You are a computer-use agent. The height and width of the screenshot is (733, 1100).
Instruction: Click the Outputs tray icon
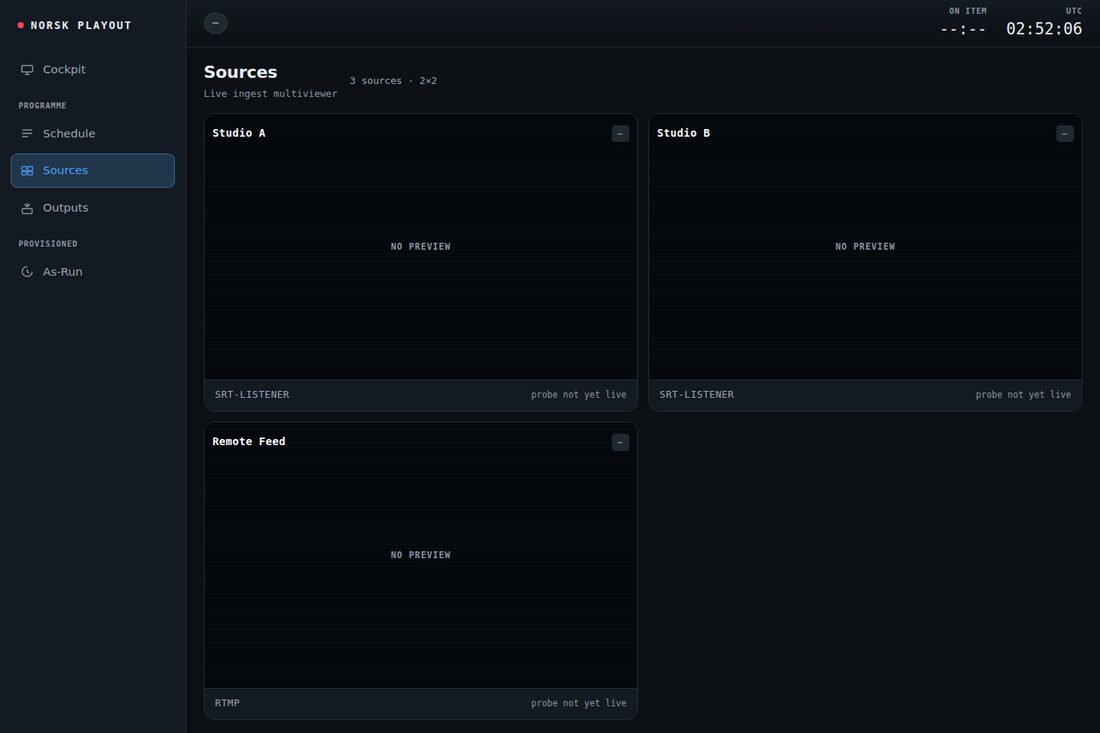[27, 208]
